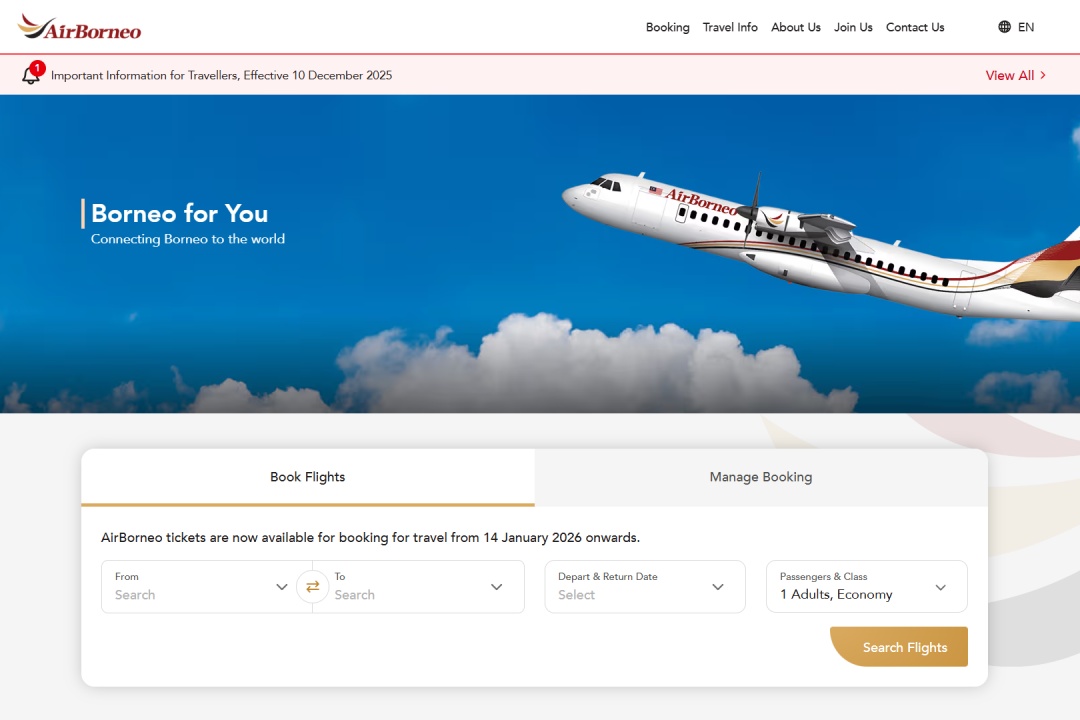1080x720 pixels.
Task: Click the AirBorneo logo
Action: pyautogui.click(x=79, y=27)
